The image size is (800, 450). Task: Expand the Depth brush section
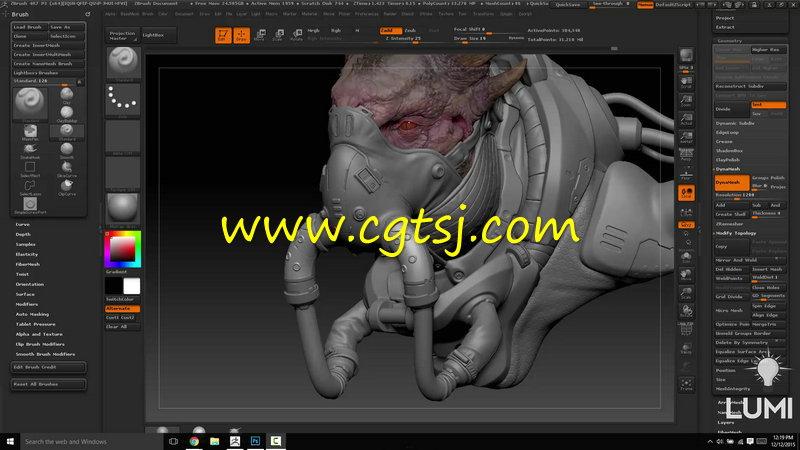pyautogui.click(x=23, y=234)
